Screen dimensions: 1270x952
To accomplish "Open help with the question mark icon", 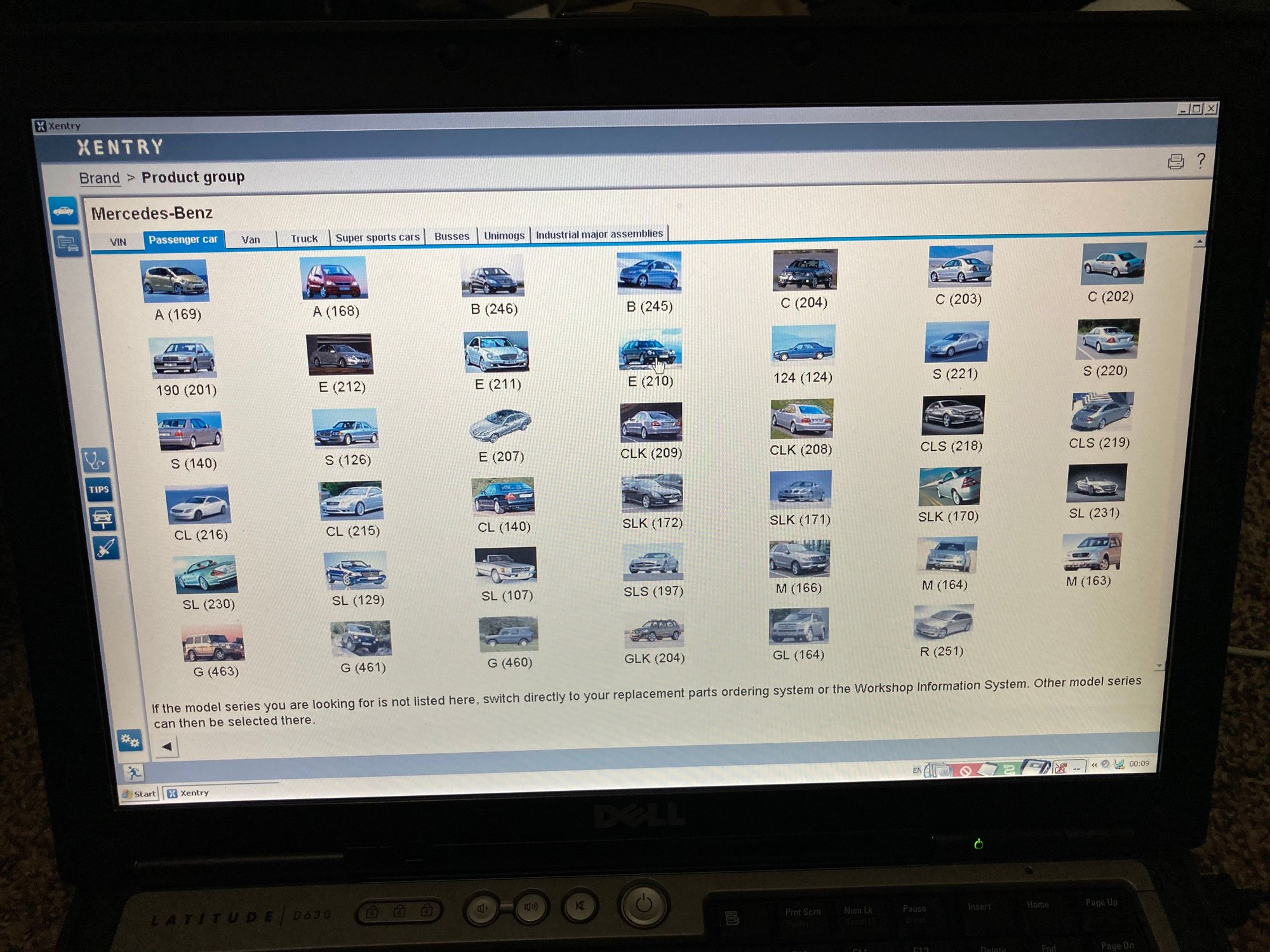I will [1200, 161].
